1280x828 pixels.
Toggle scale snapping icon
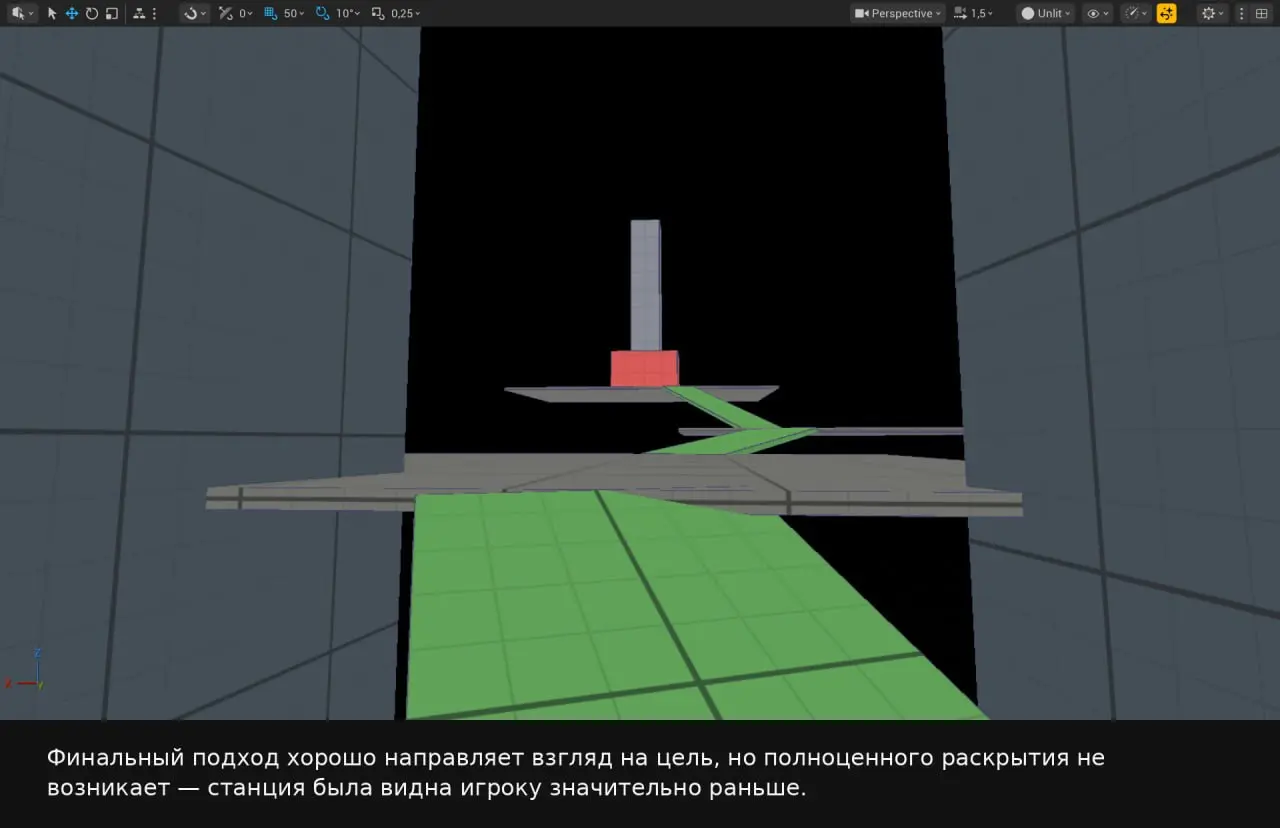click(378, 13)
